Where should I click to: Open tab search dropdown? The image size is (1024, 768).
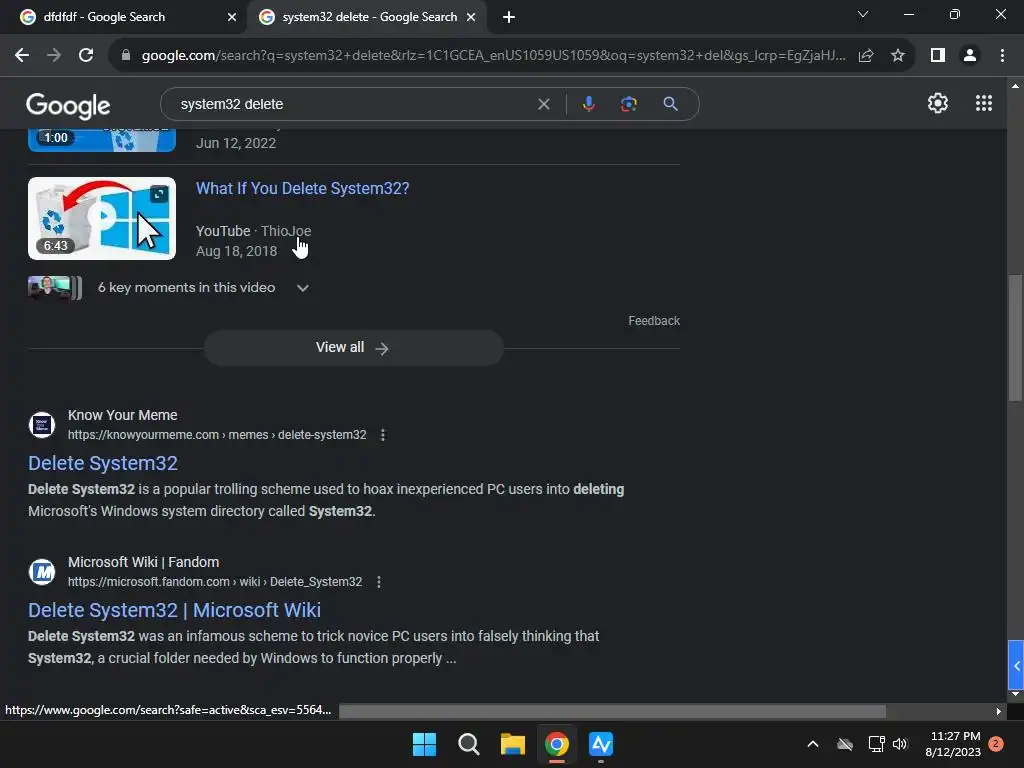coord(863,14)
